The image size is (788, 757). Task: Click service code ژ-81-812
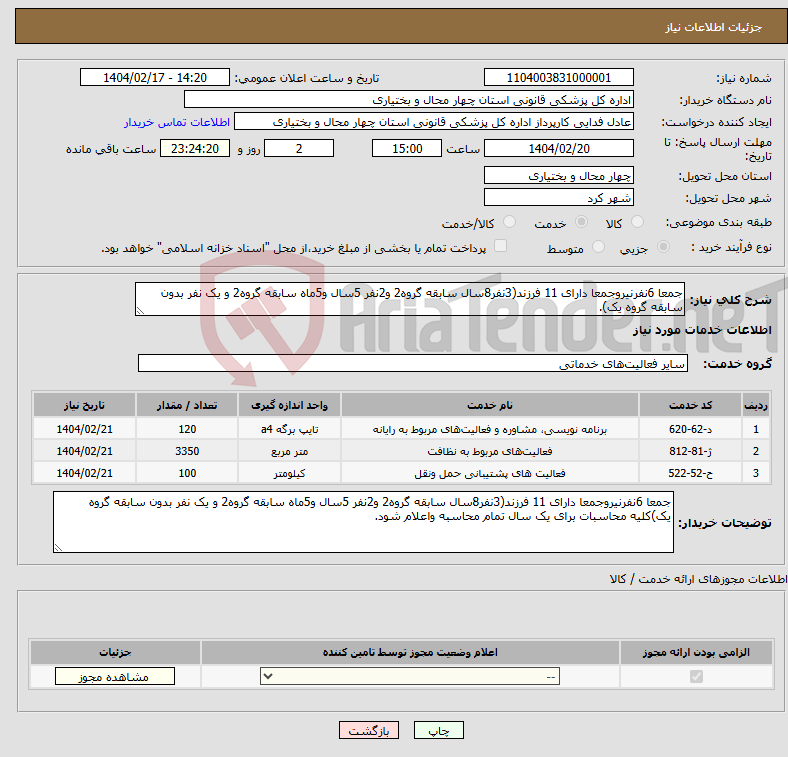point(691,451)
